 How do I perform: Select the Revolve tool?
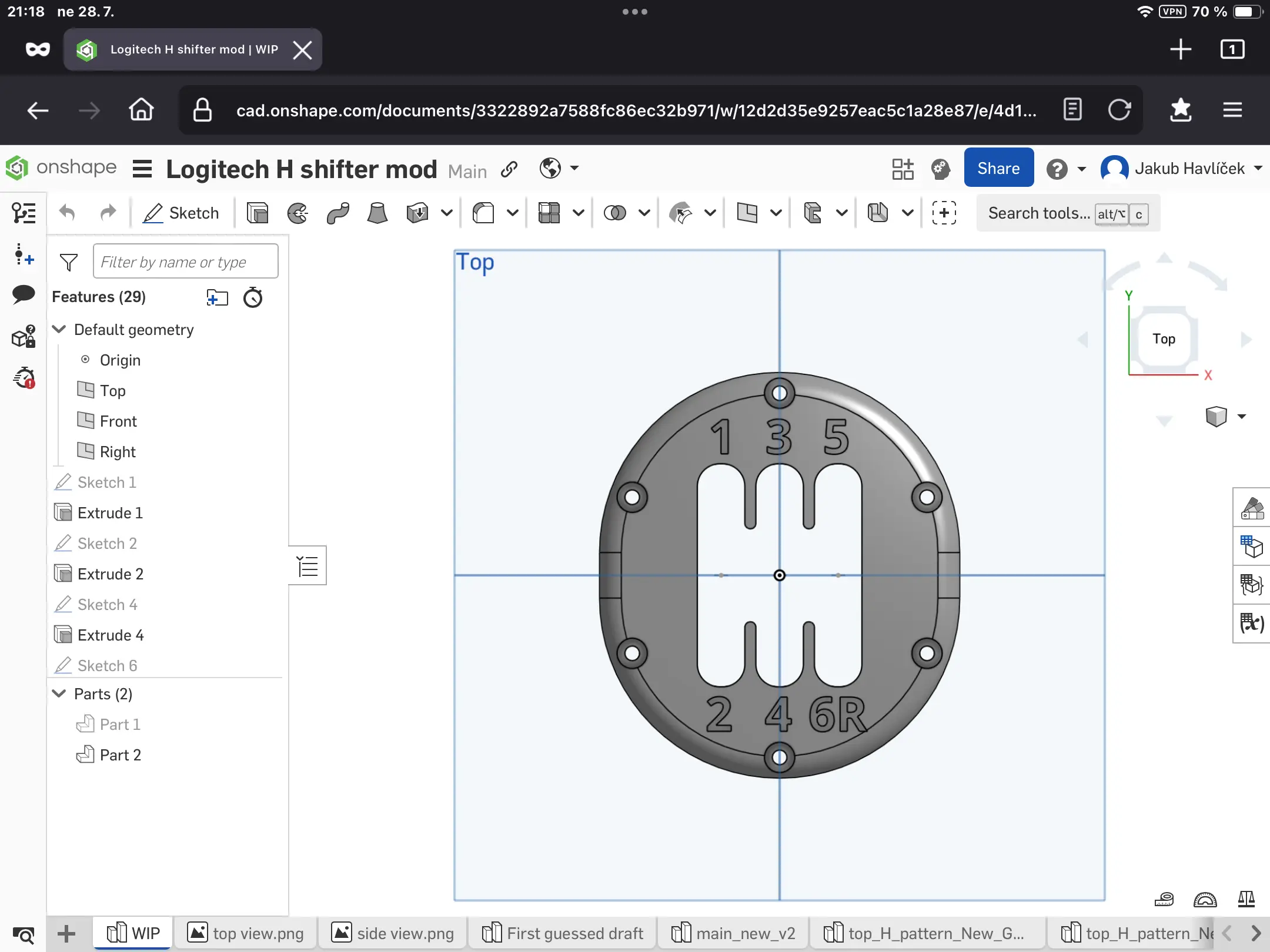tap(298, 213)
